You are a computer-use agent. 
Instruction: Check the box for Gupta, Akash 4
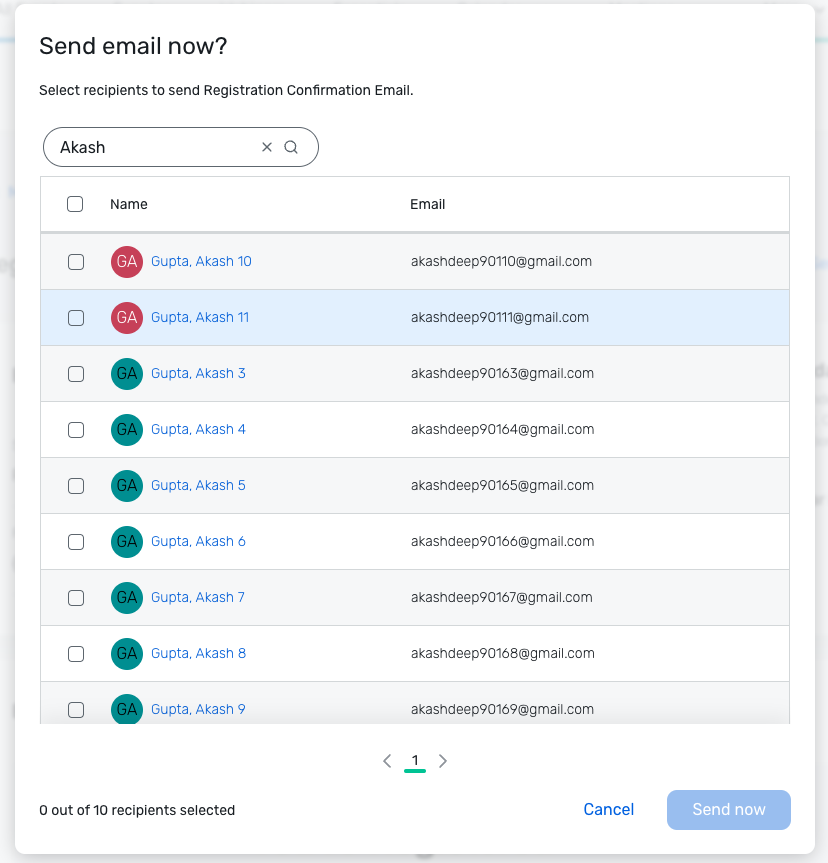[x=76, y=430]
